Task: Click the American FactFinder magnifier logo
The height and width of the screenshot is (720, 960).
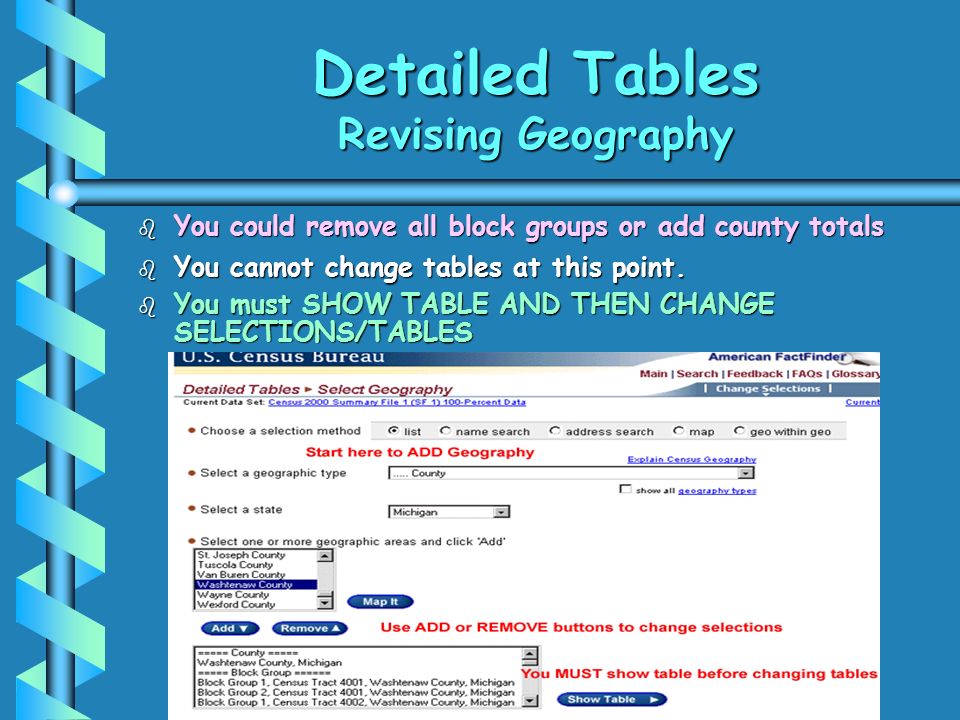Action: pyautogui.click(x=857, y=359)
